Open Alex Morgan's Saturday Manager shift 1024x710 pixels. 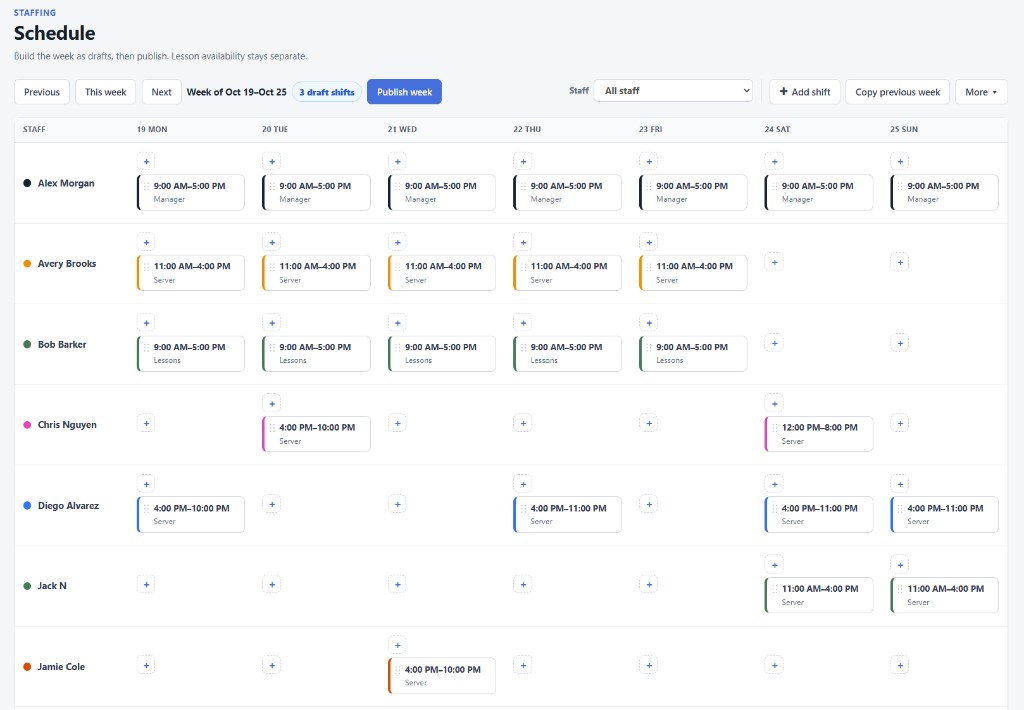[819, 192]
